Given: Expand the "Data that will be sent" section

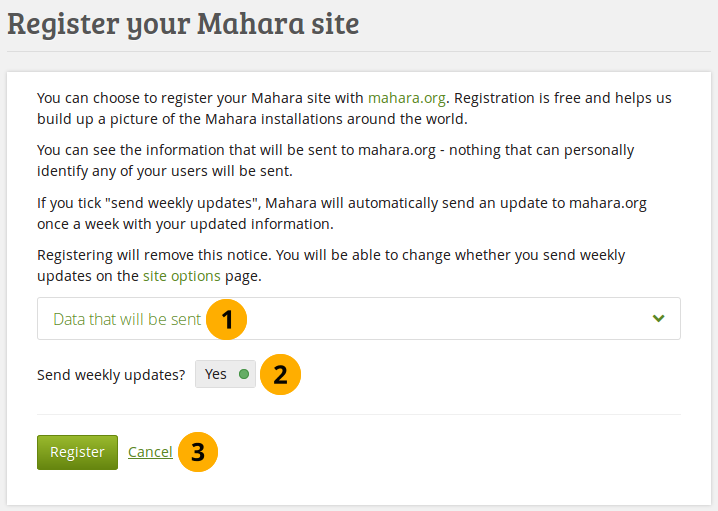Looking at the screenshot, I should coord(127,319).
